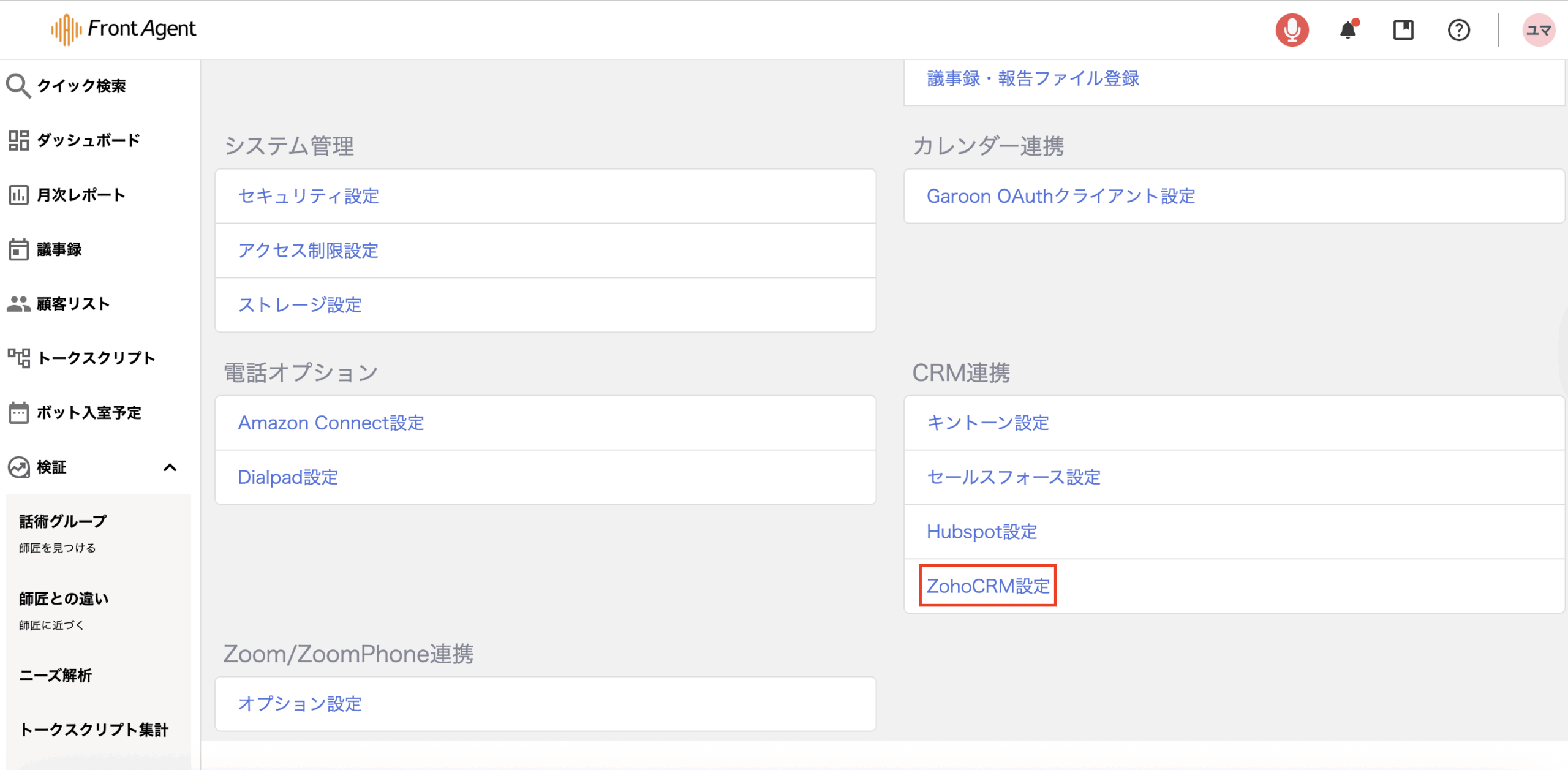The width and height of the screenshot is (1568, 770).
Task: Open the notifications bell icon
Action: click(x=1347, y=29)
